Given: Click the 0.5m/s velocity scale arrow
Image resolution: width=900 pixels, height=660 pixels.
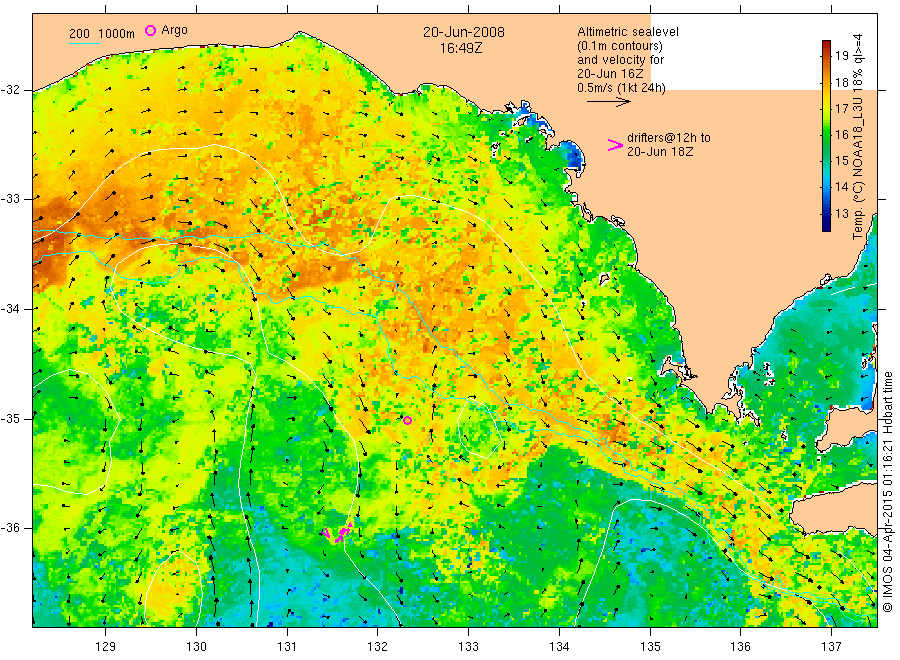Looking at the screenshot, I should click(608, 102).
